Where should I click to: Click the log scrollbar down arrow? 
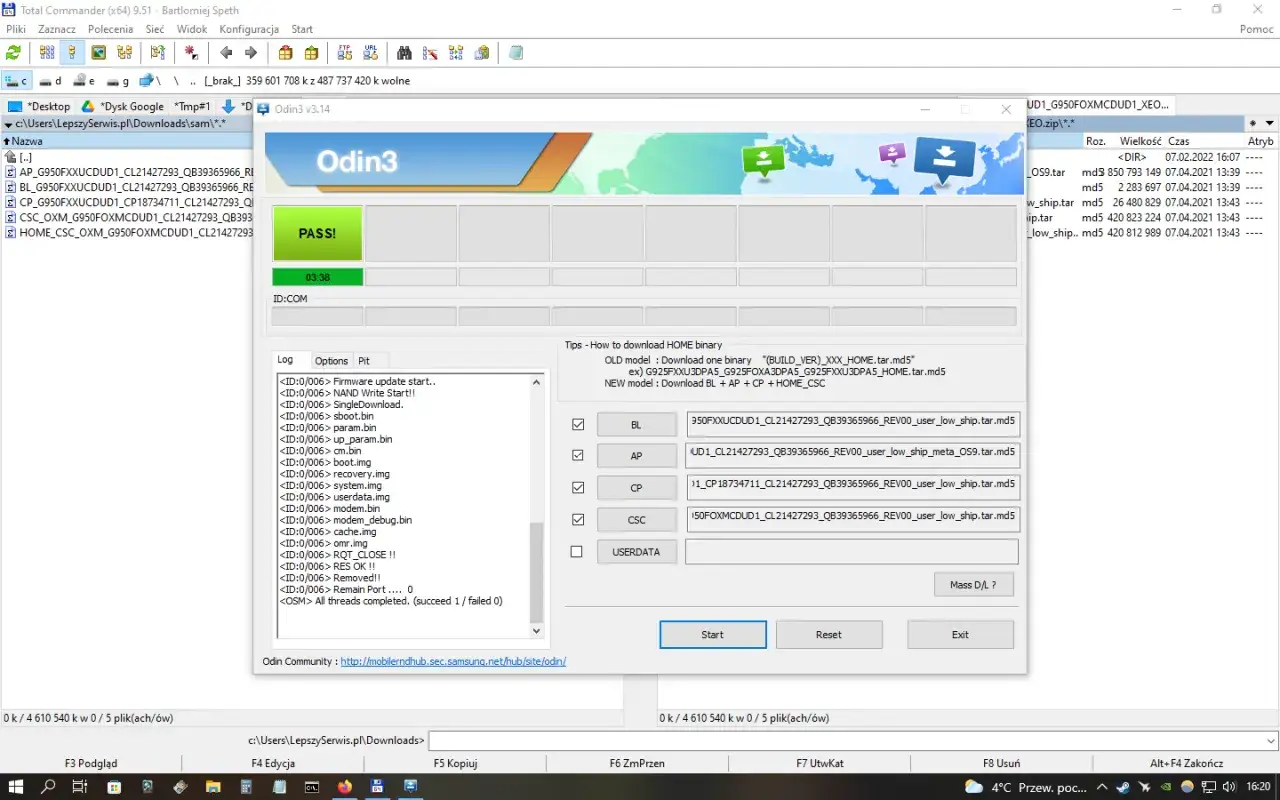coord(536,630)
